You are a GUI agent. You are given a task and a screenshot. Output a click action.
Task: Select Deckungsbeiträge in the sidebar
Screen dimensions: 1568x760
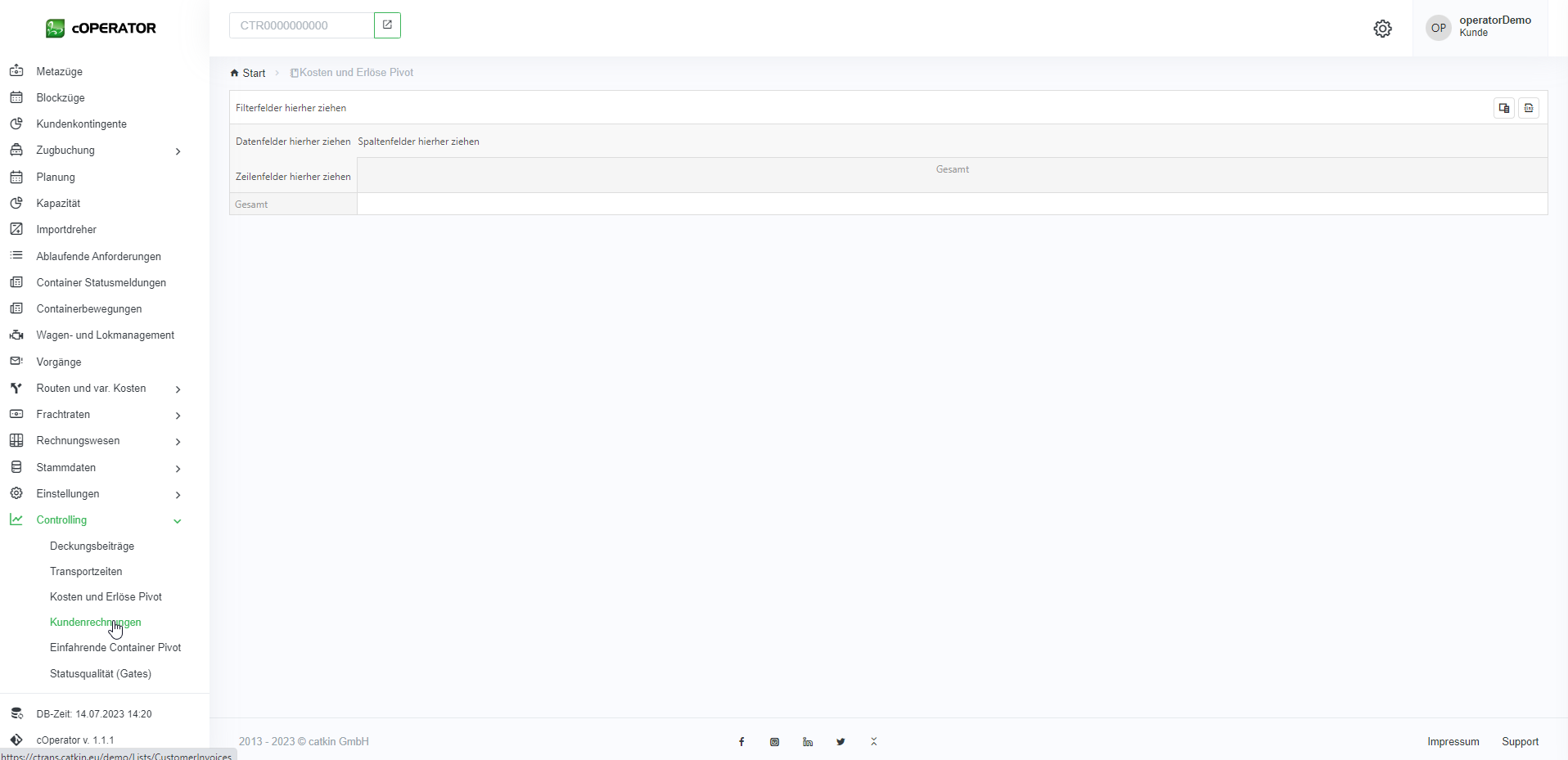point(92,546)
